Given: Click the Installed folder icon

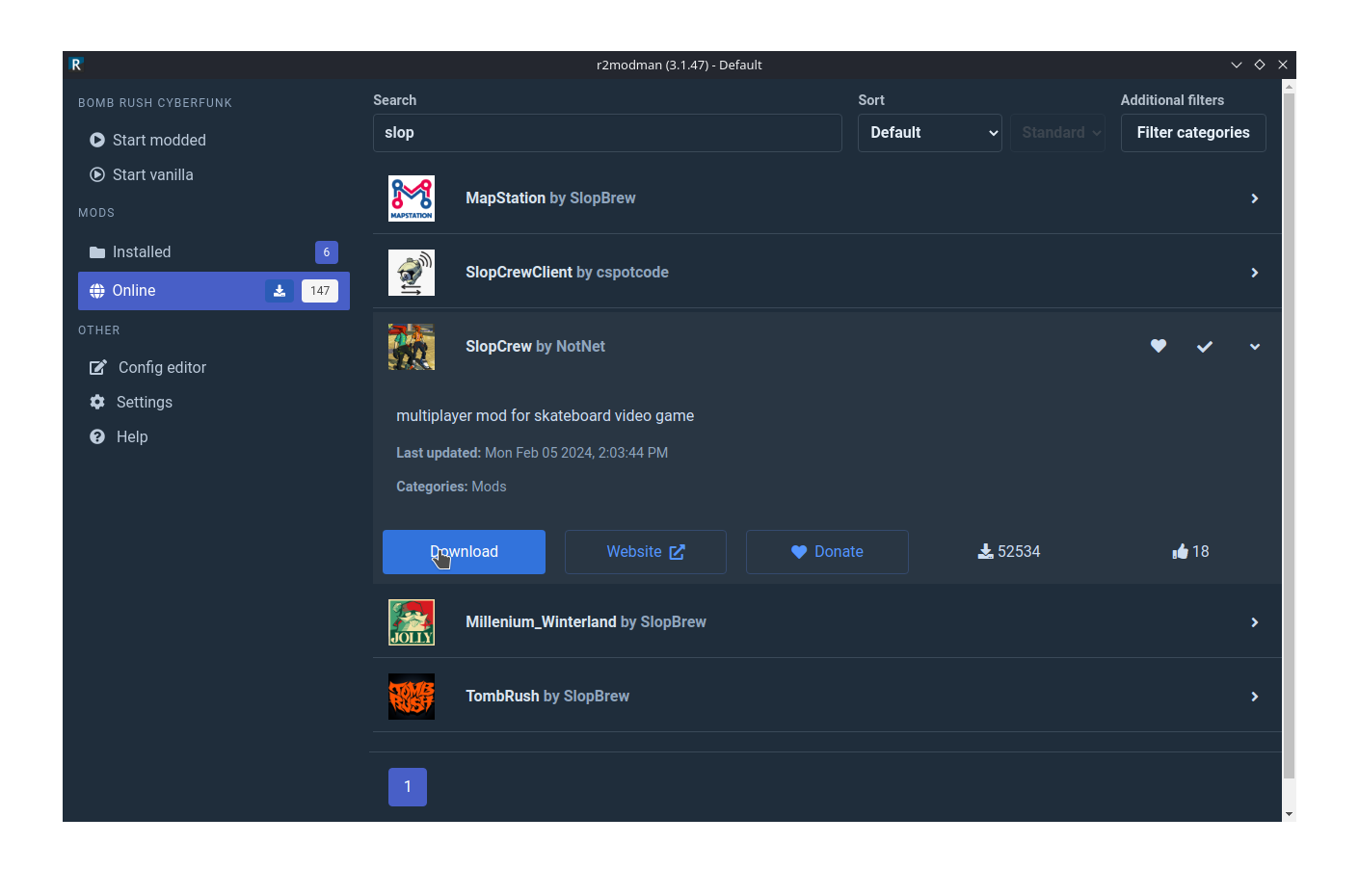Looking at the screenshot, I should coord(97,252).
